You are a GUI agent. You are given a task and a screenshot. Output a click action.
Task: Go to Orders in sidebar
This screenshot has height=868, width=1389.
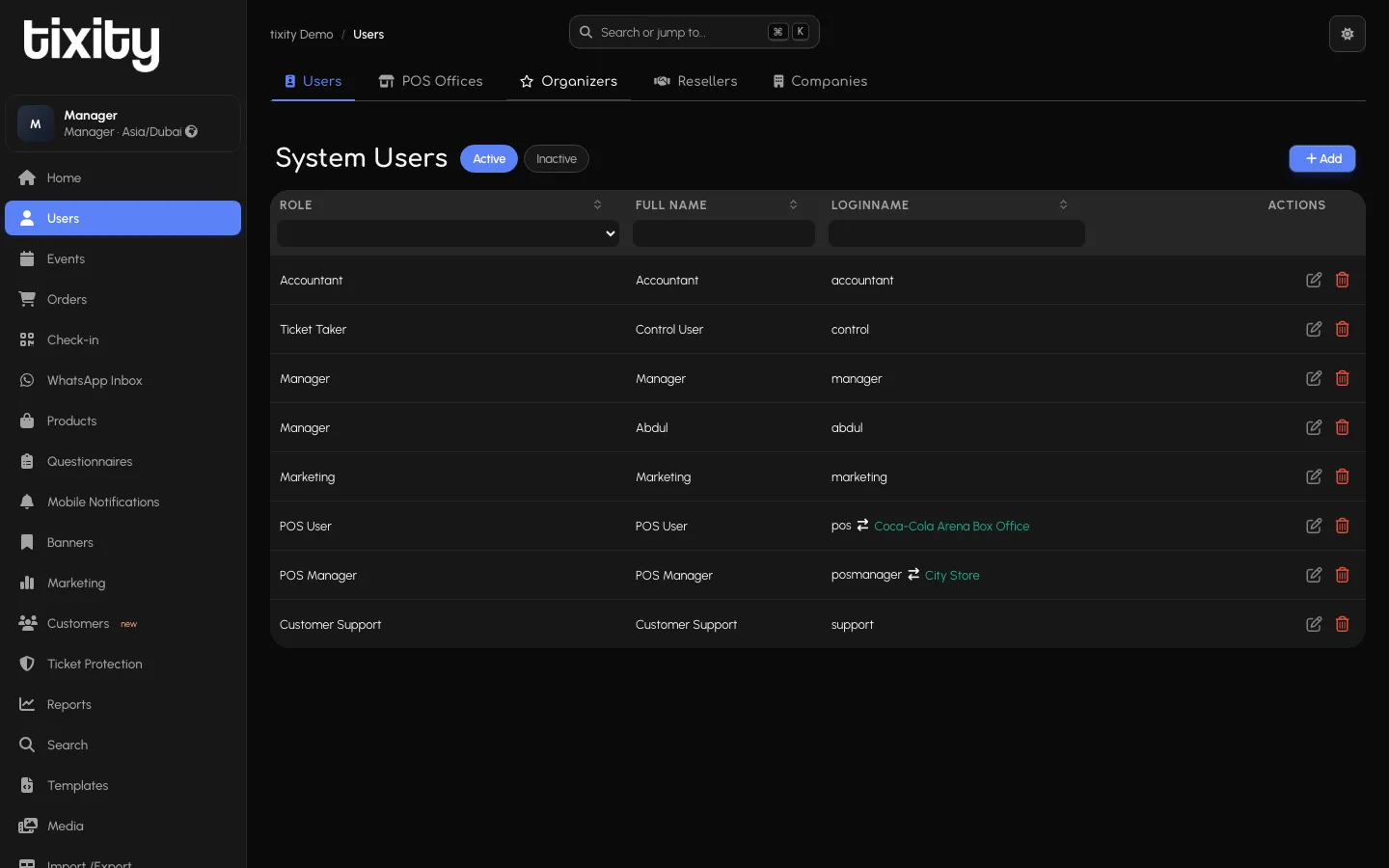[x=123, y=299]
